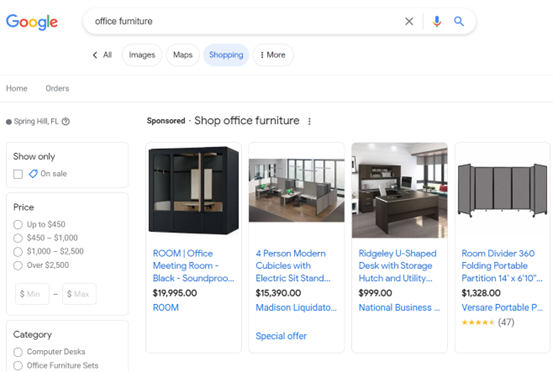Screen dimensions: 553x372
Task: Open the Ridgeley U-Shaped Desk listing
Action: pyautogui.click(x=397, y=266)
